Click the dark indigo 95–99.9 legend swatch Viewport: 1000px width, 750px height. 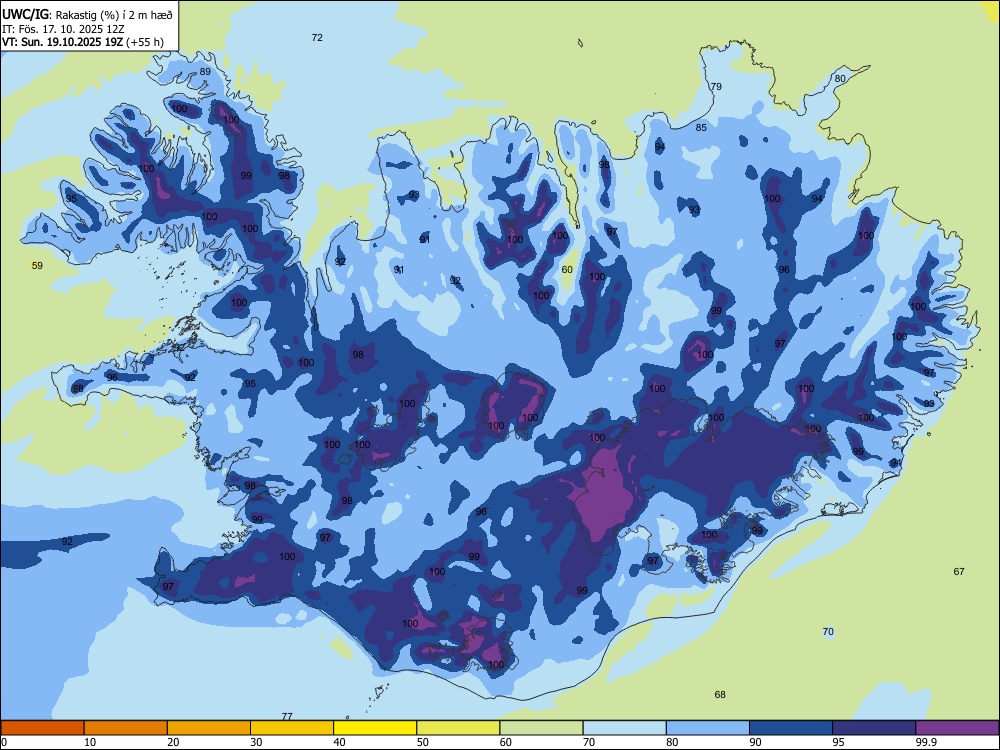pos(874,728)
